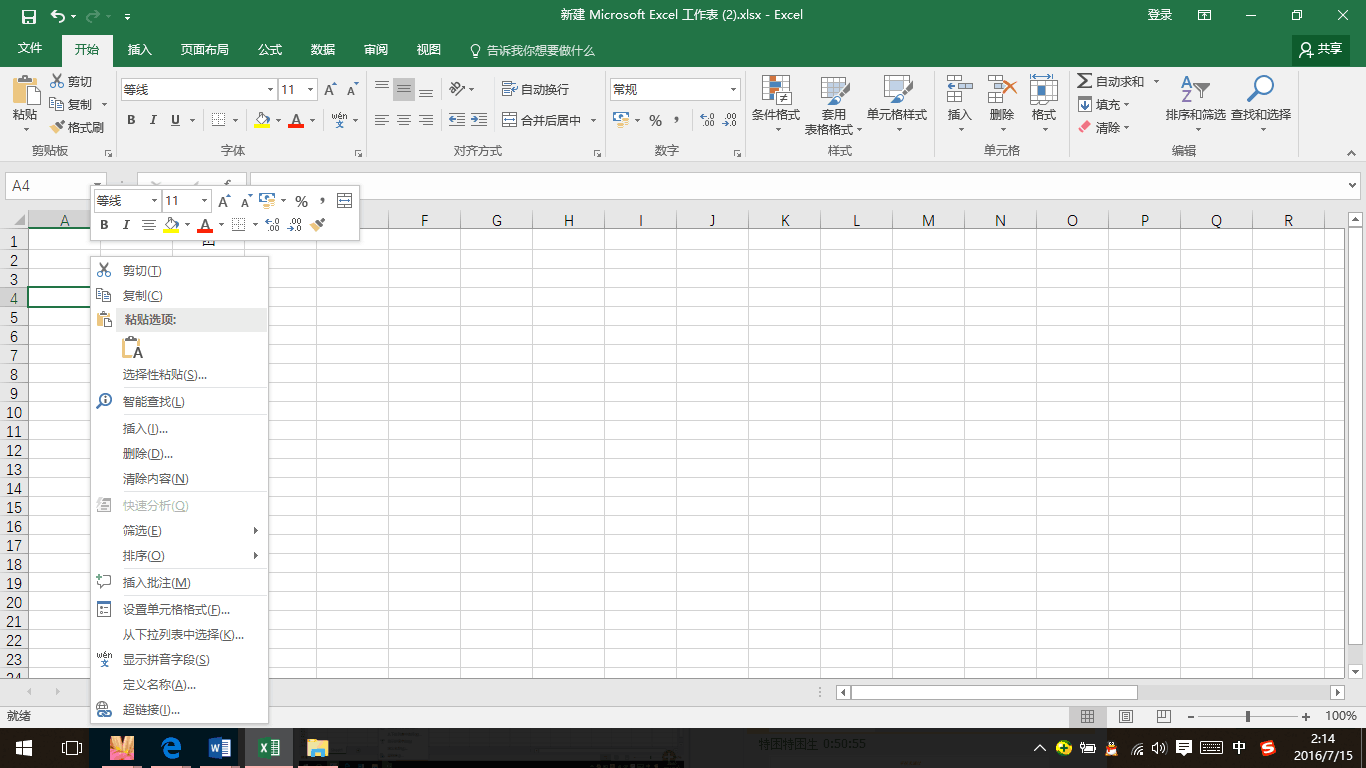
Task: Switch to Page Layout view in status bar
Action: click(1125, 716)
